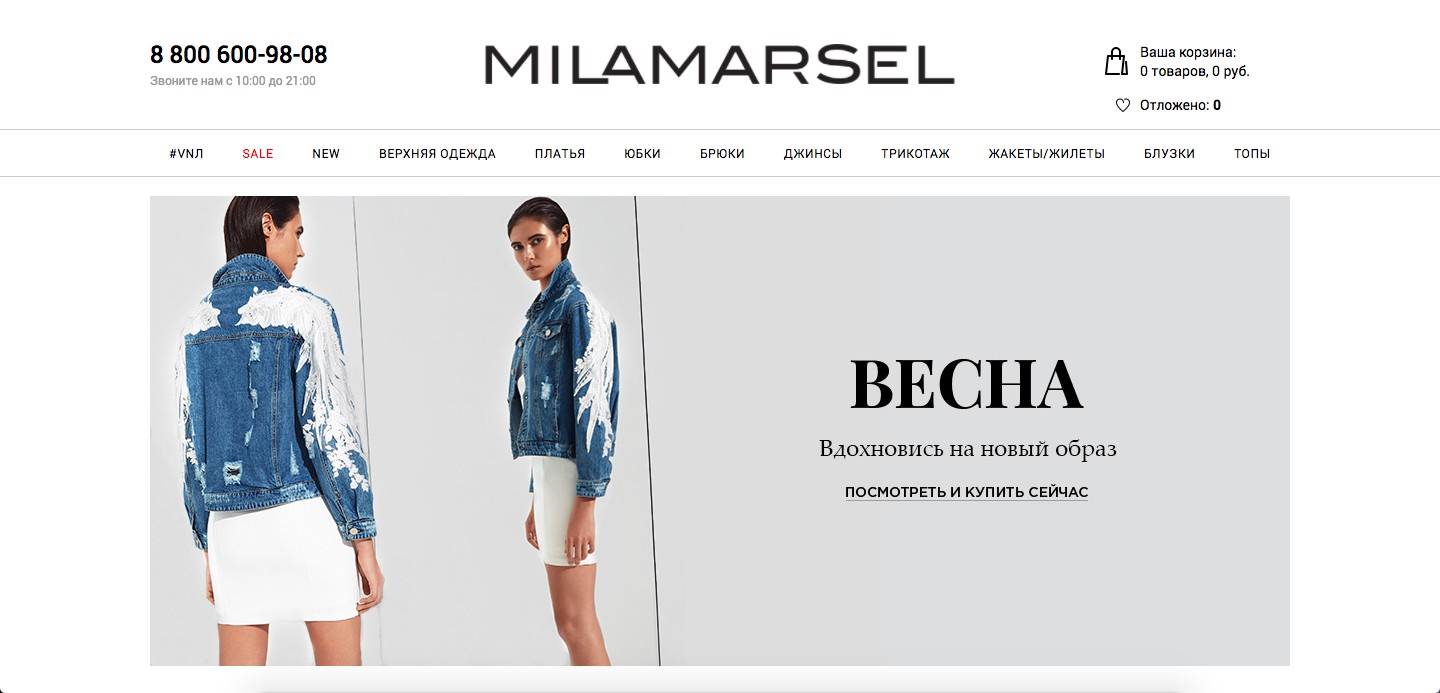Open the #VNL menu item

186,153
